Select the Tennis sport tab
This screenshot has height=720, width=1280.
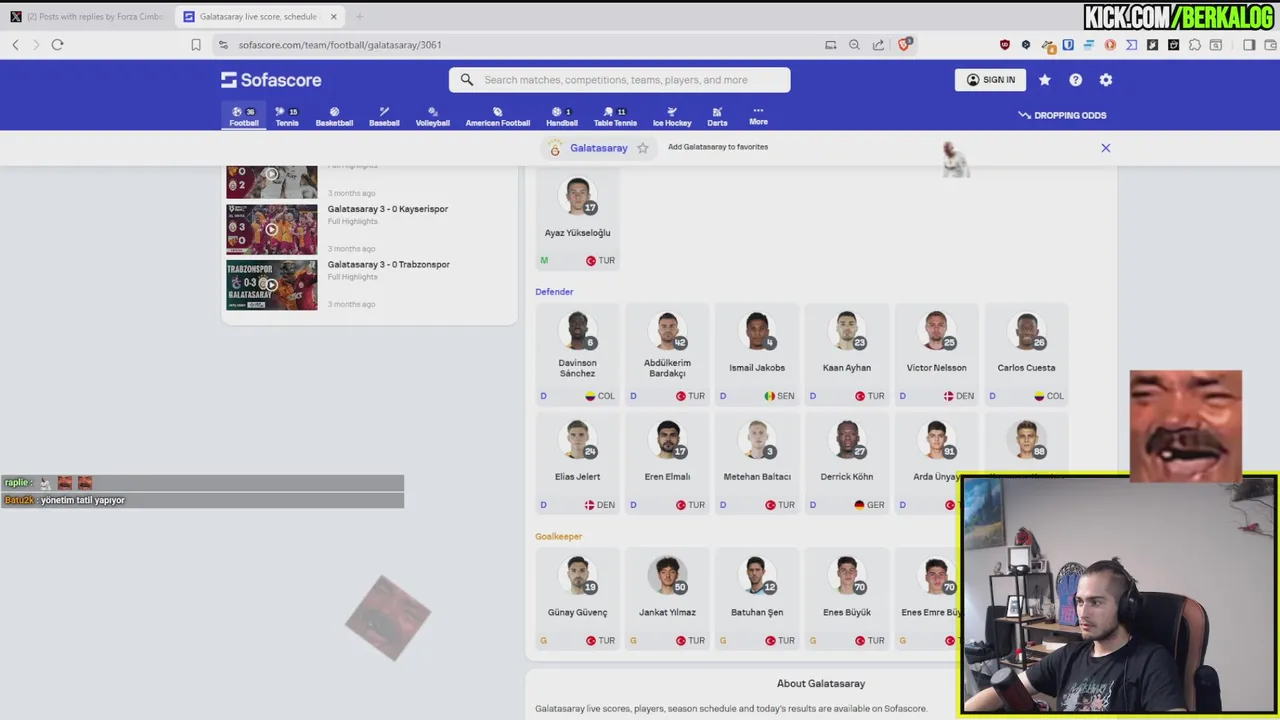pyautogui.click(x=287, y=117)
